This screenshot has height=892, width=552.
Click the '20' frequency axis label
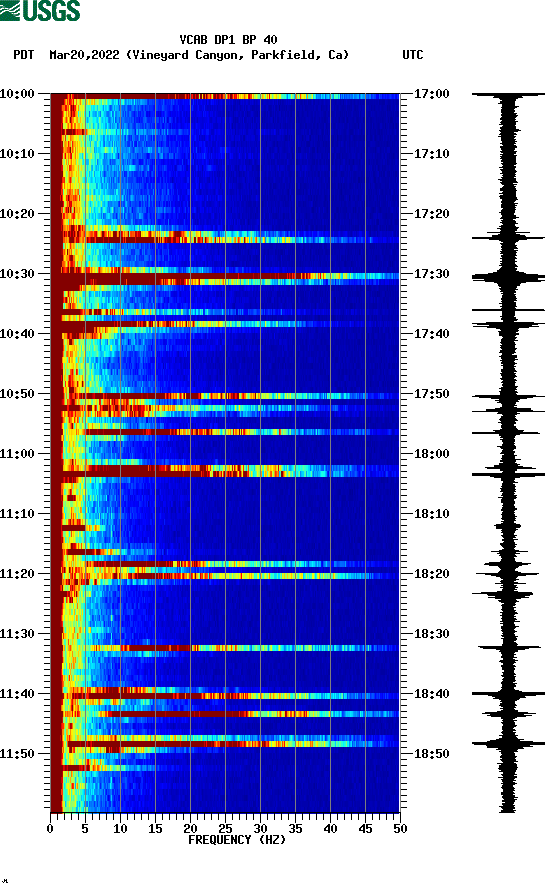point(190,829)
